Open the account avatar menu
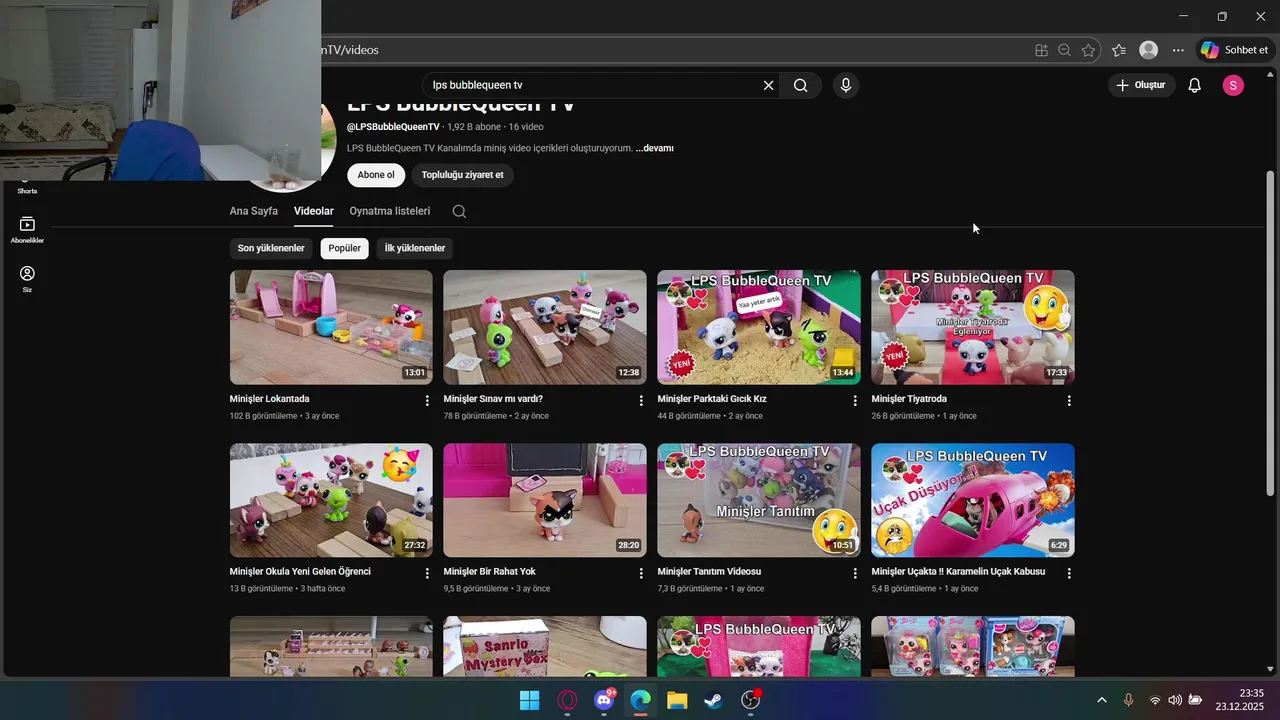 1233,86
